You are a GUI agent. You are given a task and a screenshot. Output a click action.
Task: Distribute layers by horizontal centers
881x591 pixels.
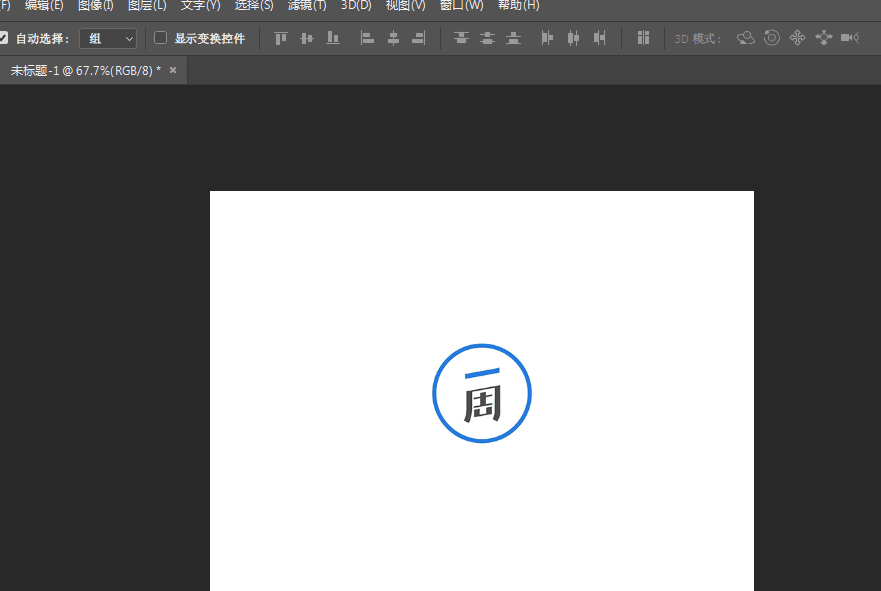573,38
